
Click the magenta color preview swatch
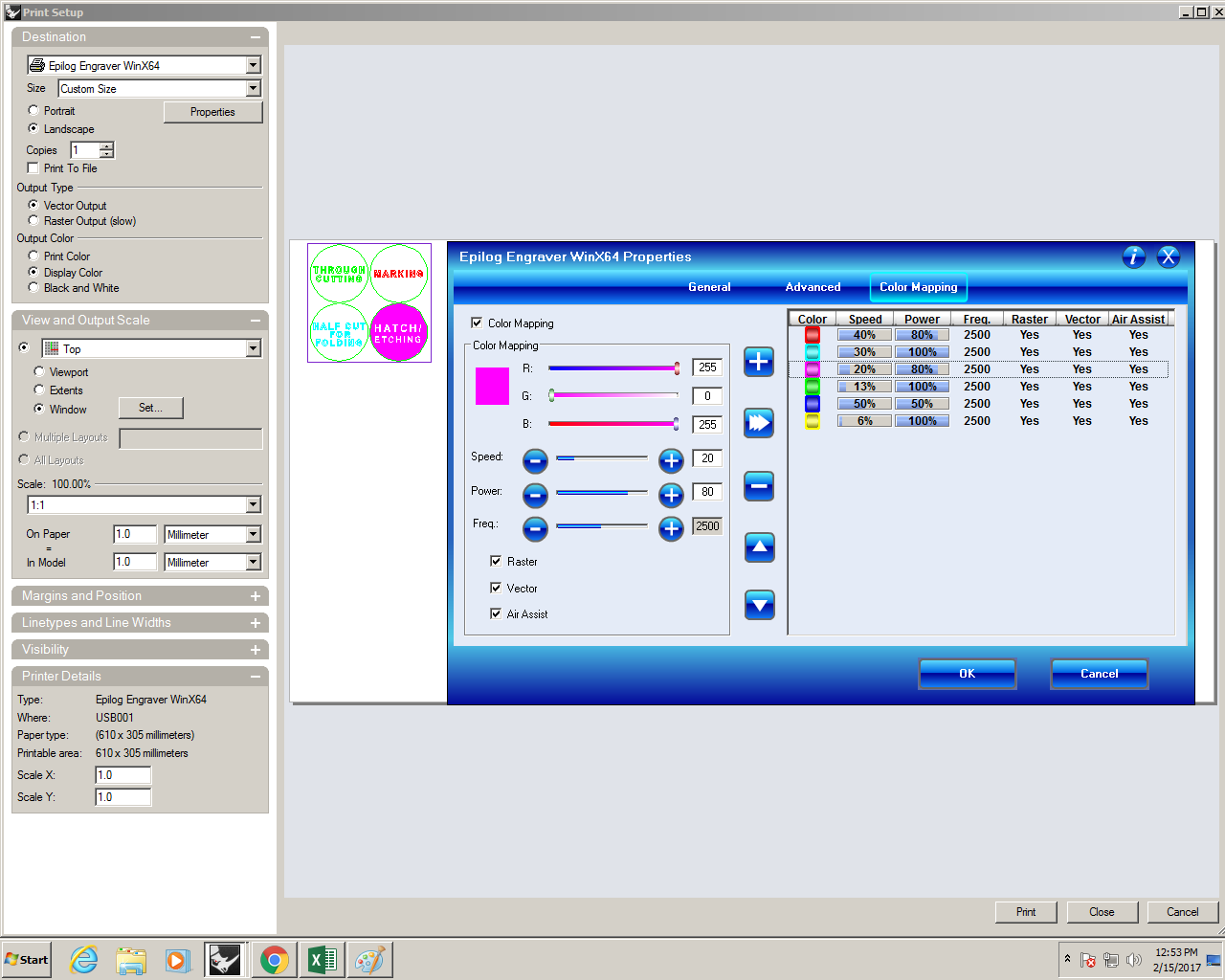click(492, 386)
